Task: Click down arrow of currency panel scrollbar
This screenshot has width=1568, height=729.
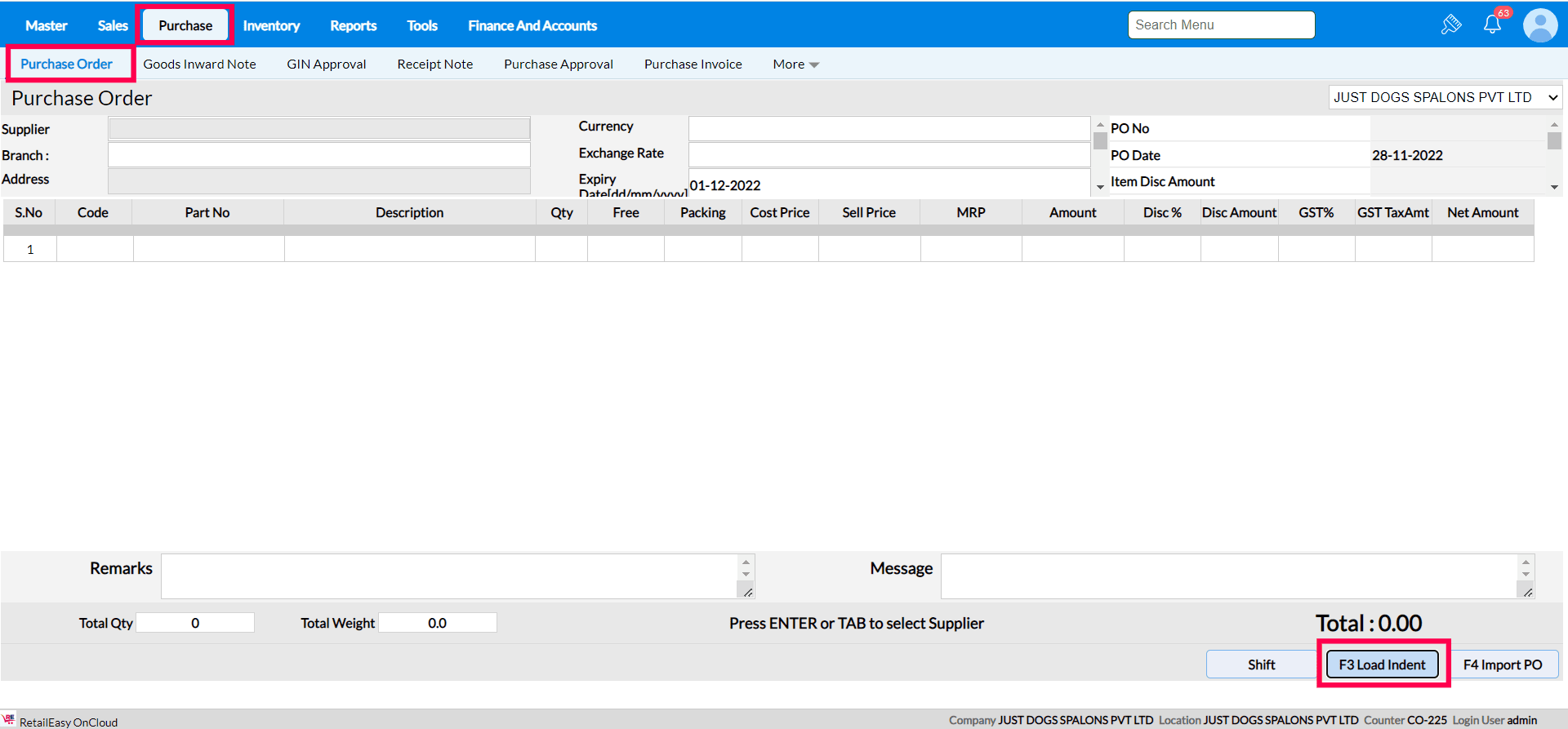Action: pyautogui.click(x=1100, y=187)
